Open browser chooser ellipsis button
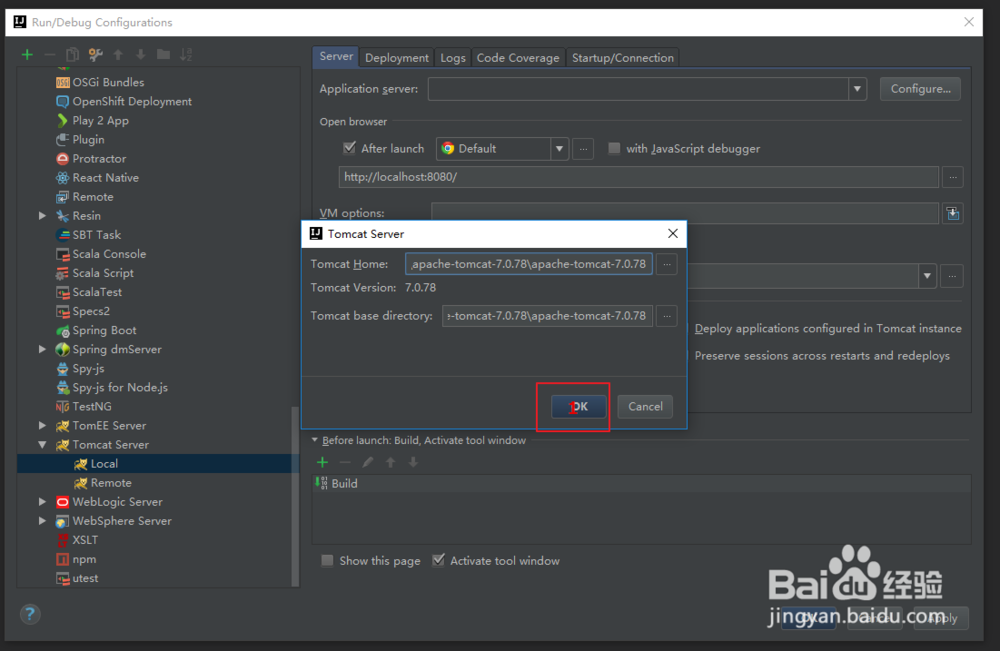The height and width of the screenshot is (651, 1000). click(x=583, y=149)
